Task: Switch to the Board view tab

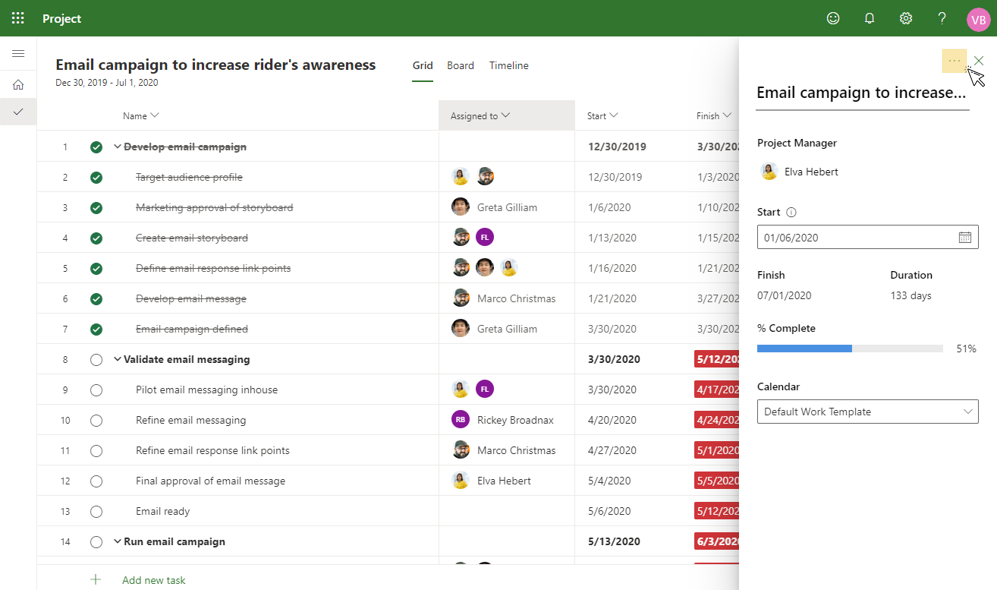Action: coord(460,66)
